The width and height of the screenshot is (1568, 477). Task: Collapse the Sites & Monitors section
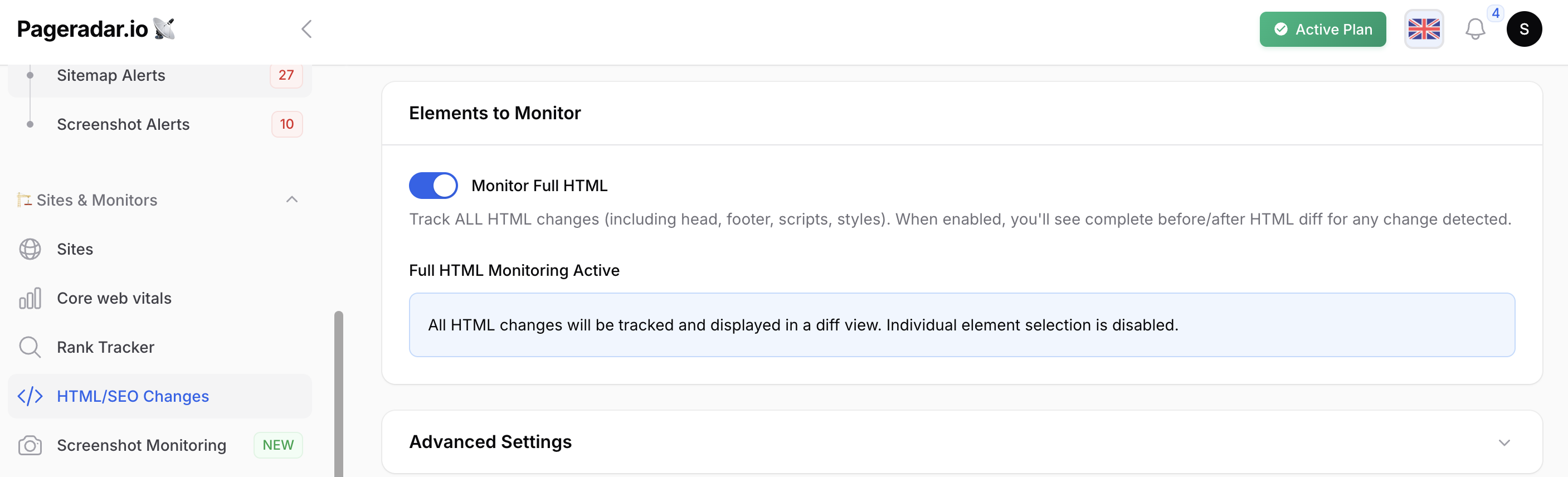point(291,199)
